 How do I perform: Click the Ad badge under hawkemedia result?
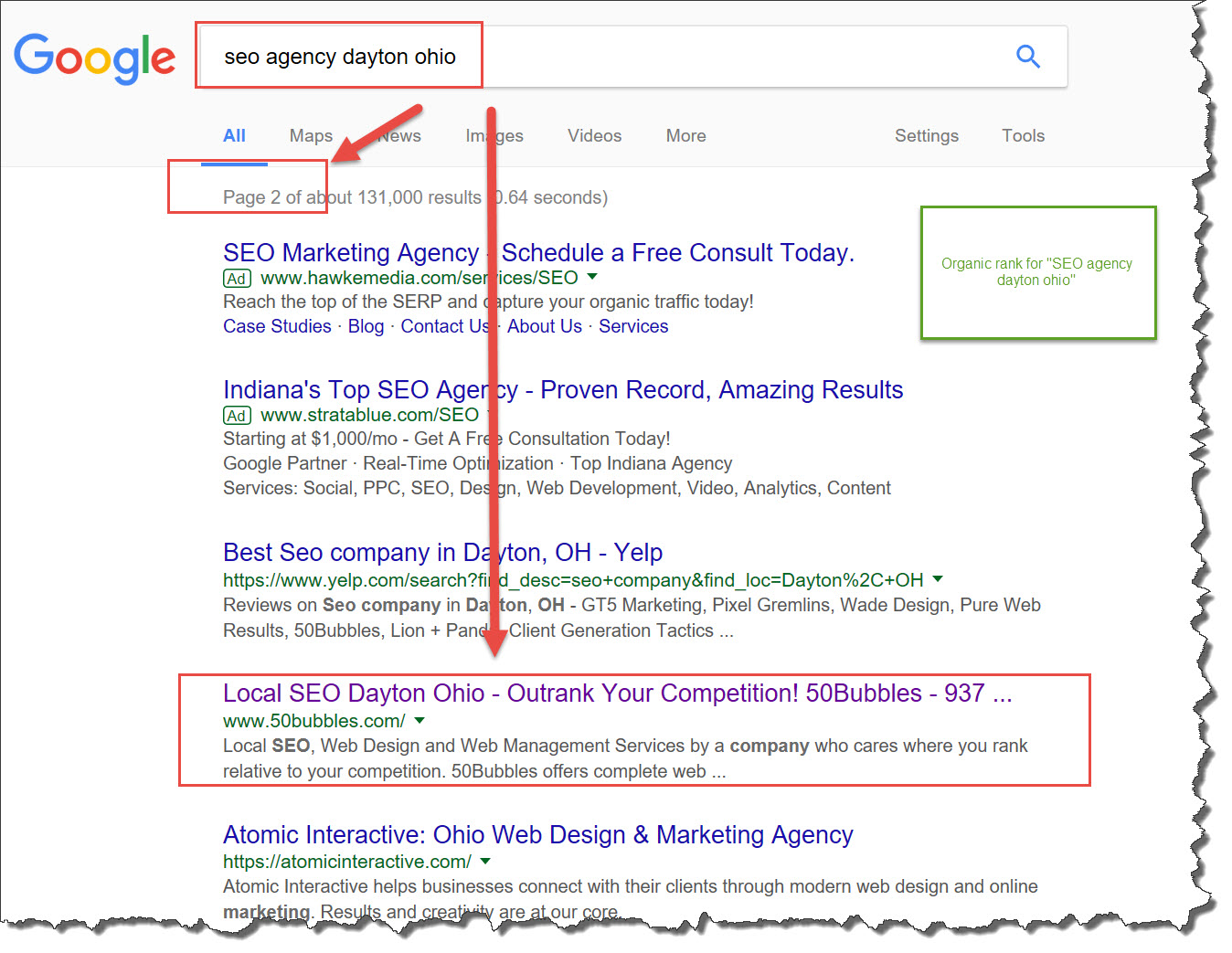pos(237,279)
